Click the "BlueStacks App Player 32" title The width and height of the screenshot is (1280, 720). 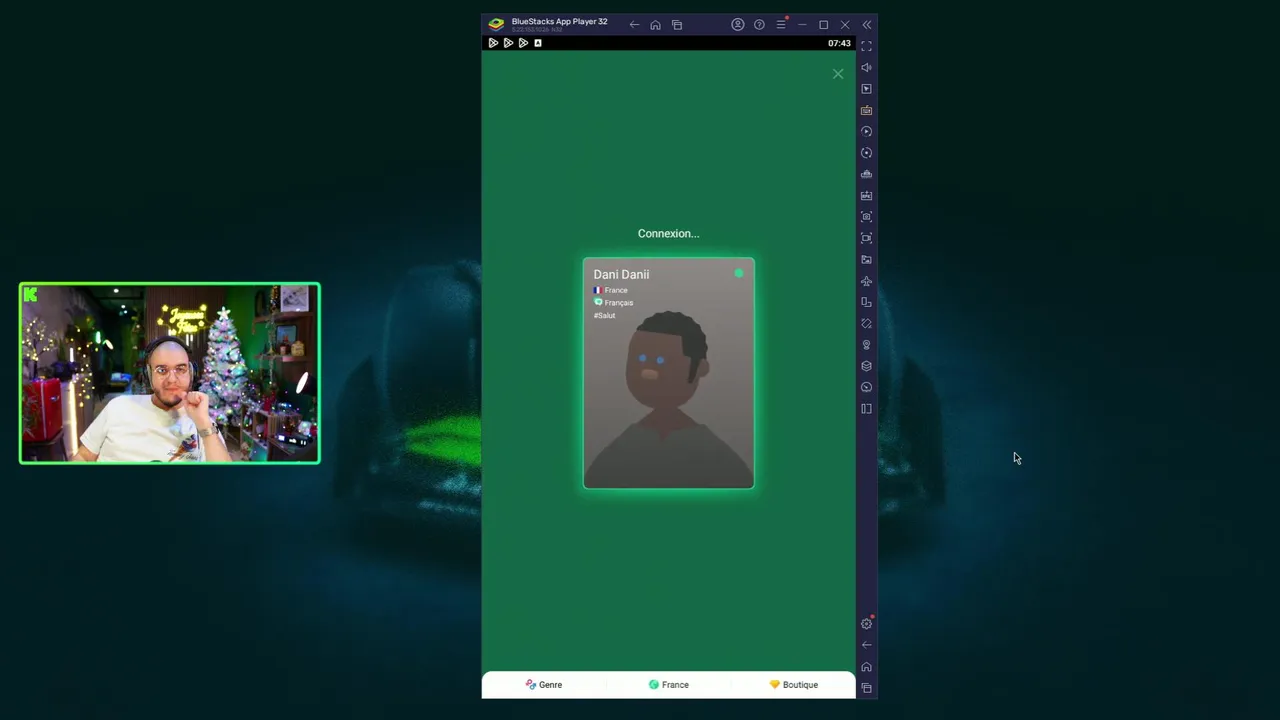point(559,22)
